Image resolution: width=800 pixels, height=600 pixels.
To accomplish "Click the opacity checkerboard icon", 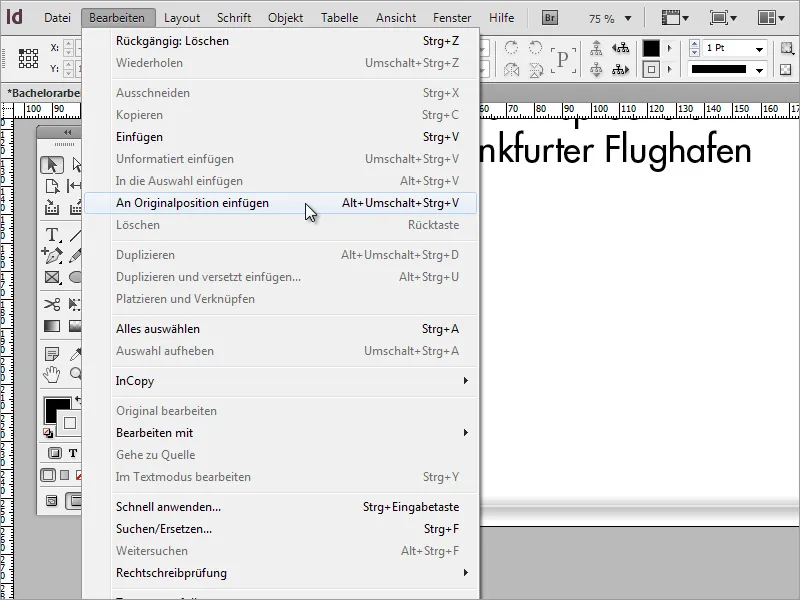I will point(786,69).
